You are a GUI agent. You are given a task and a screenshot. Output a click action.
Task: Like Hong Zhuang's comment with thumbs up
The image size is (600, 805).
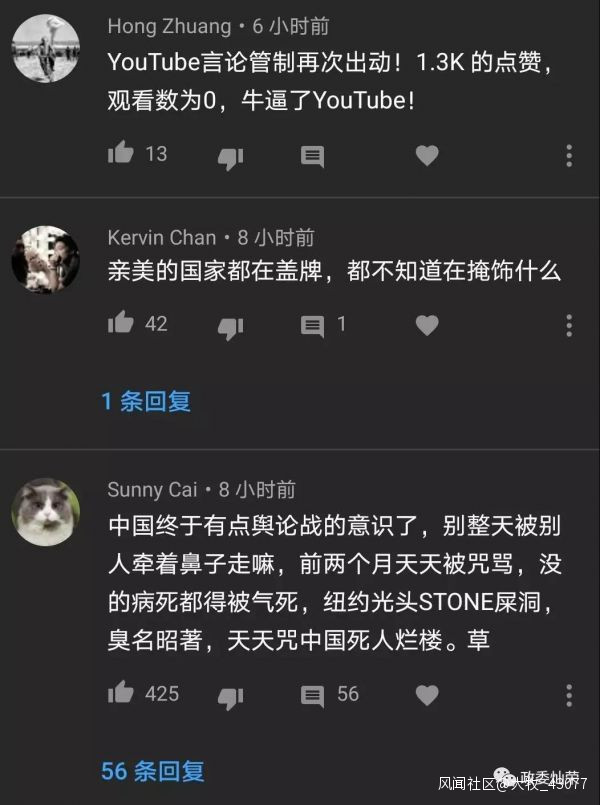pyautogui.click(x=121, y=152)
